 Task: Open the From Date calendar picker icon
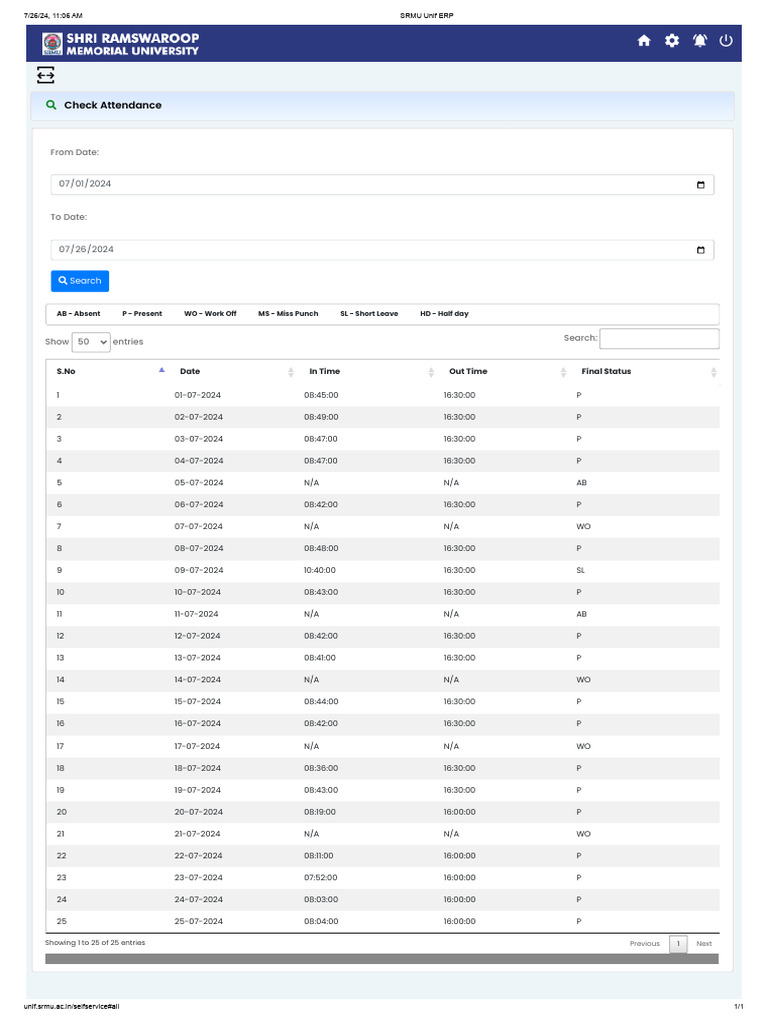tap(700, 185)
